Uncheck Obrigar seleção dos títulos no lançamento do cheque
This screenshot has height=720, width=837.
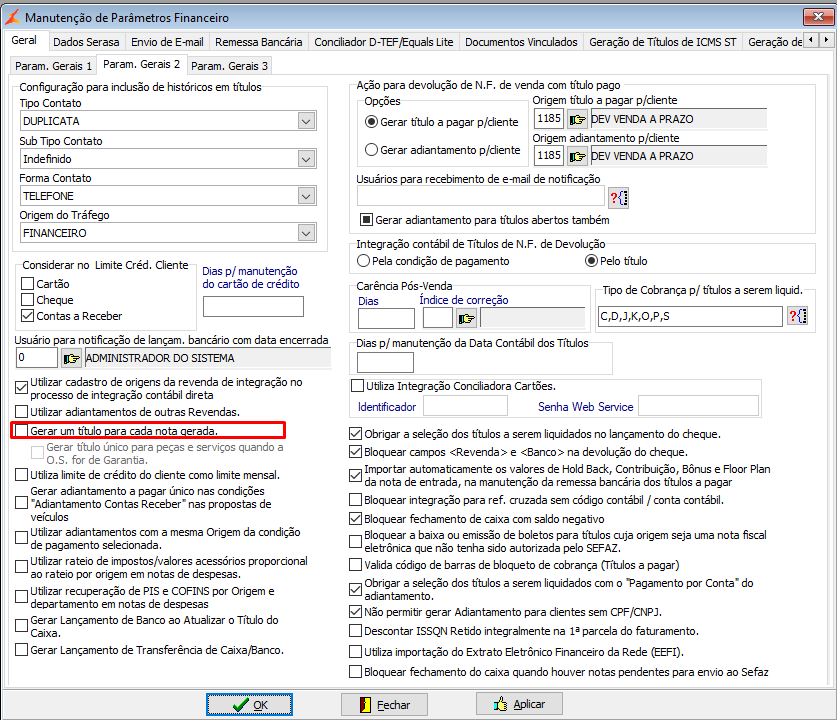[356, 433]
